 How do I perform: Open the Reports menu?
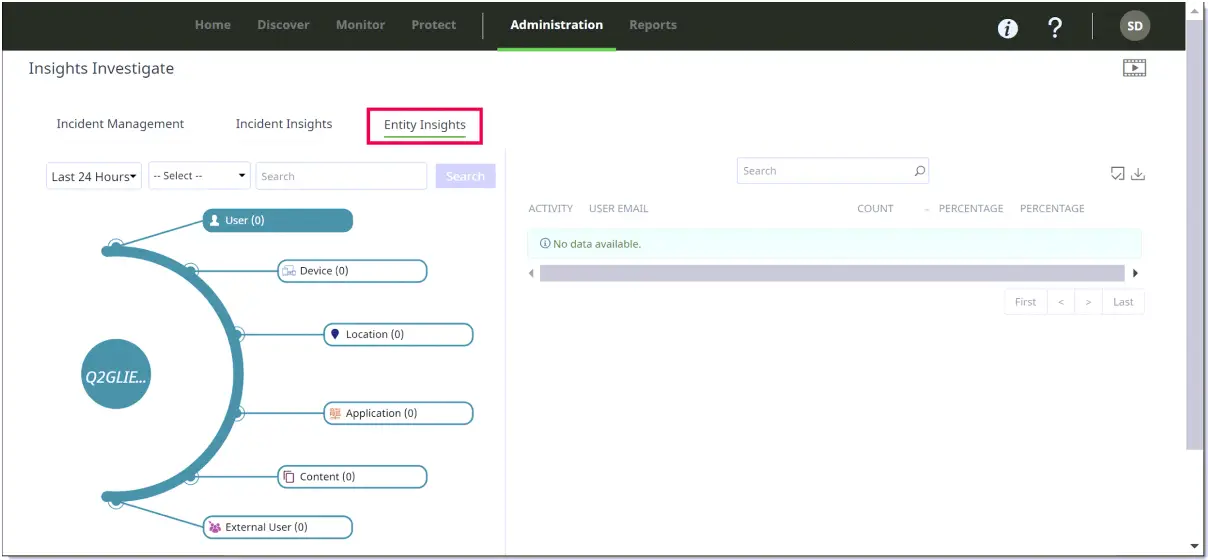653,25
